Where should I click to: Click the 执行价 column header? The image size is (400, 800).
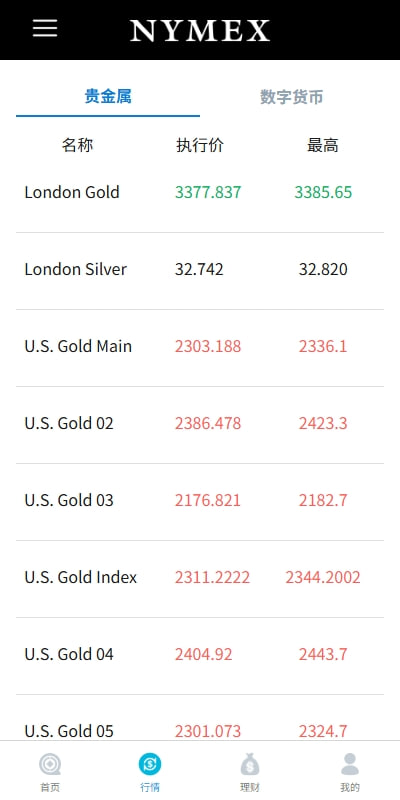click(200, 146)
